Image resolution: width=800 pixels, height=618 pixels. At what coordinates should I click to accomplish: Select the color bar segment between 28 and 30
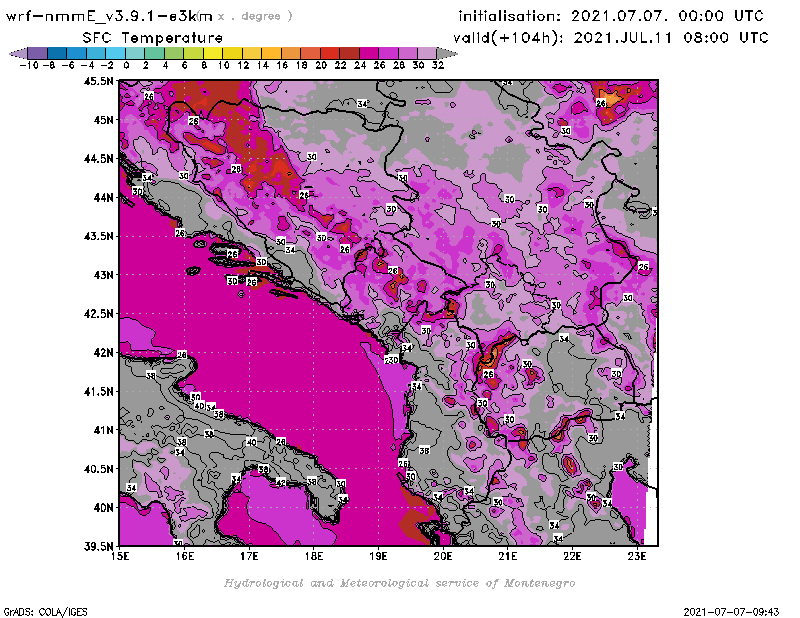pyautogui.click(x=408, y=53)
